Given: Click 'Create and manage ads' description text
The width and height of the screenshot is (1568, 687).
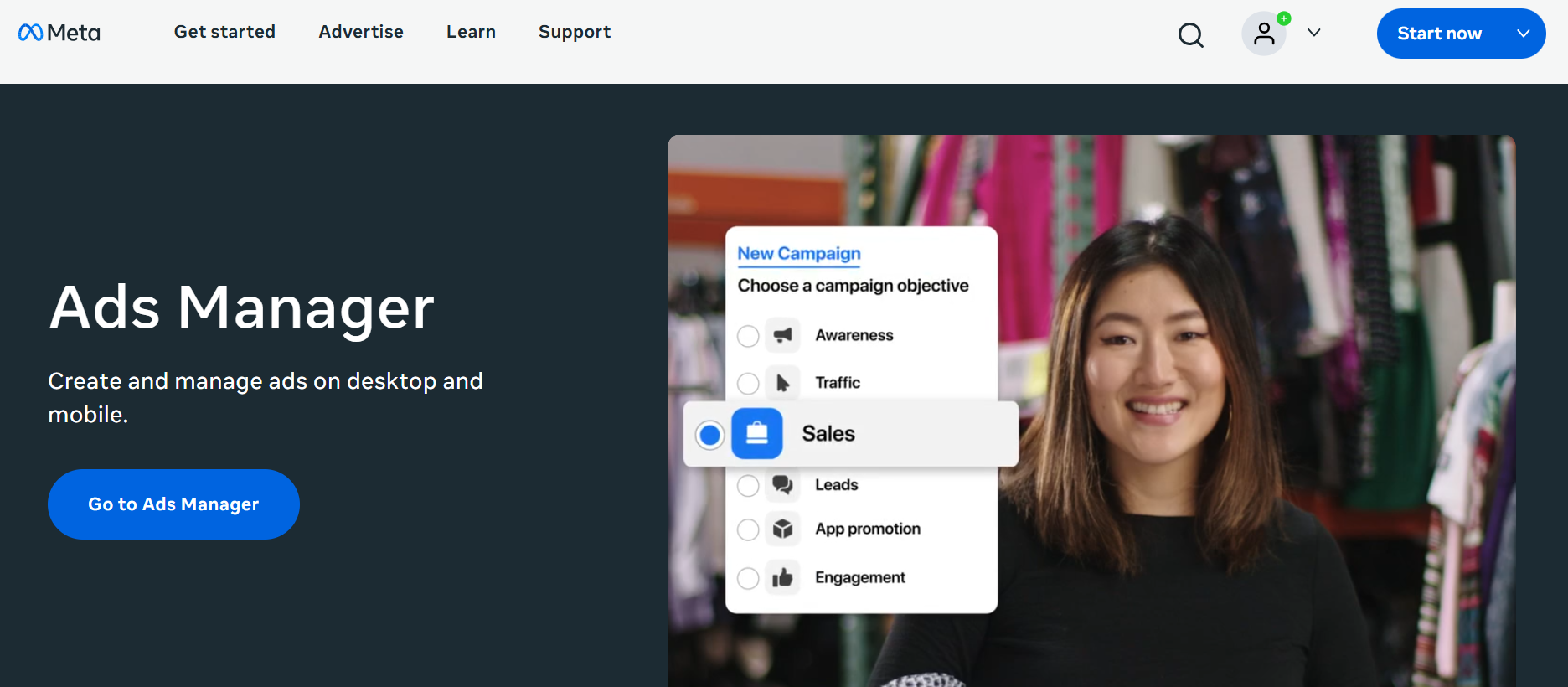Looking at the screenshot, I should 266,398.
